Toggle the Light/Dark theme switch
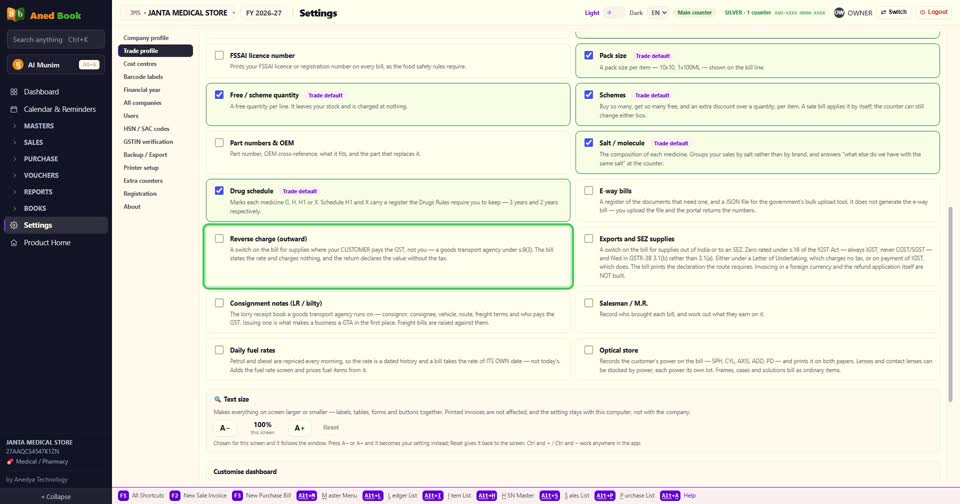Image resolution: width=960 pixels, height=504 pixels. (x=614, y=12)
